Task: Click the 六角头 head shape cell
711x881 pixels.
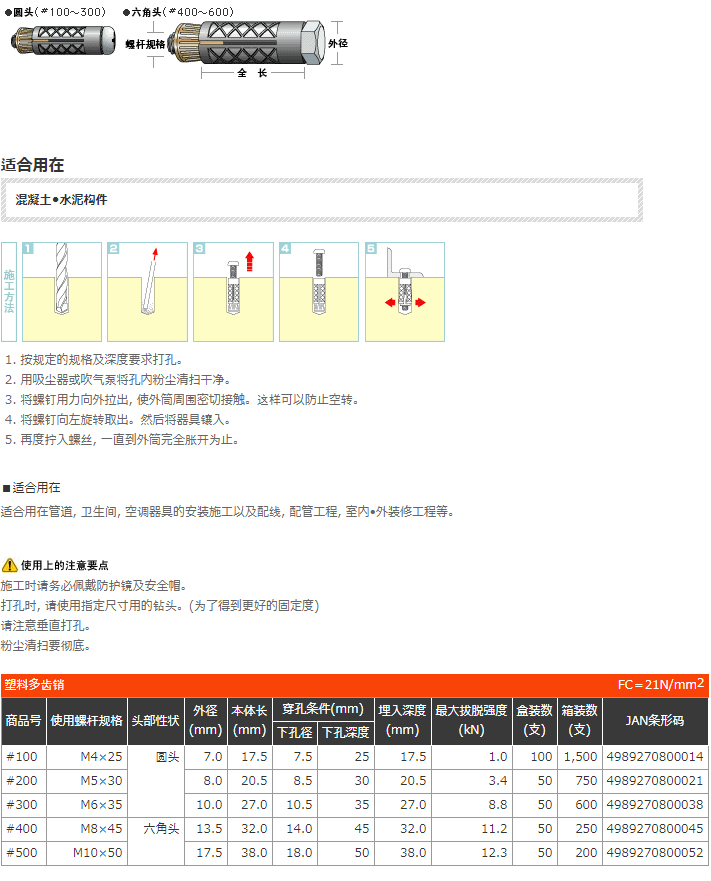Action: [160, 829]
